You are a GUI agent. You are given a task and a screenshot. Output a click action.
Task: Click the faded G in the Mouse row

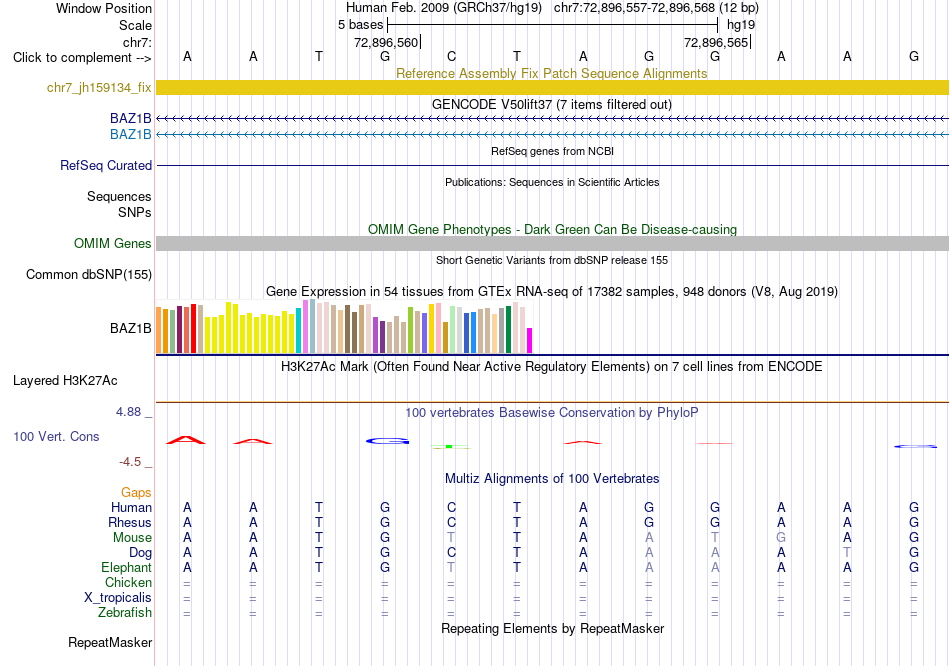point(781,538)
